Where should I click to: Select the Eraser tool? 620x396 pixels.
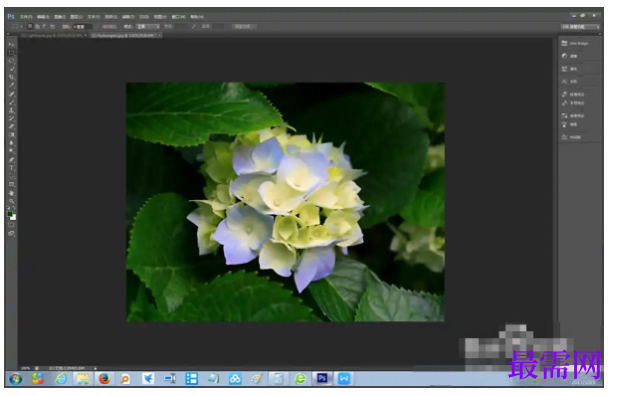tap(11, 127)
